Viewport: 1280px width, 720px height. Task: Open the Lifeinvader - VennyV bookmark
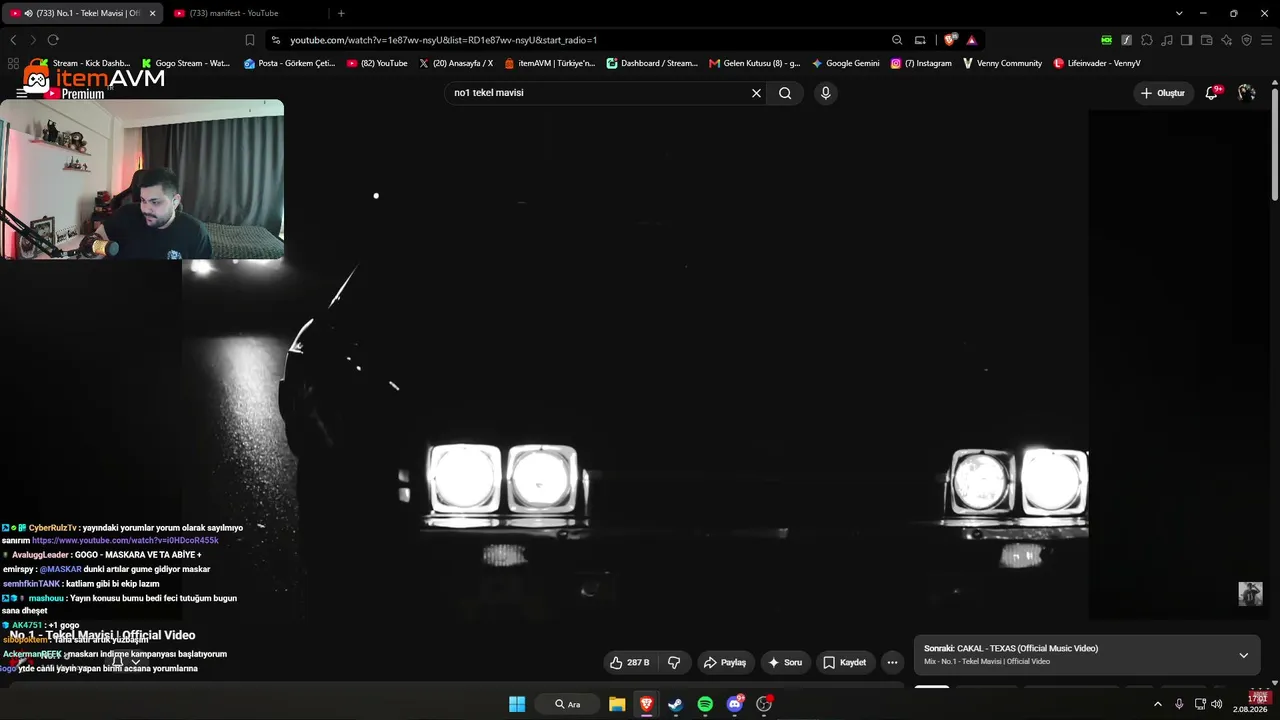click(1097, 63)
